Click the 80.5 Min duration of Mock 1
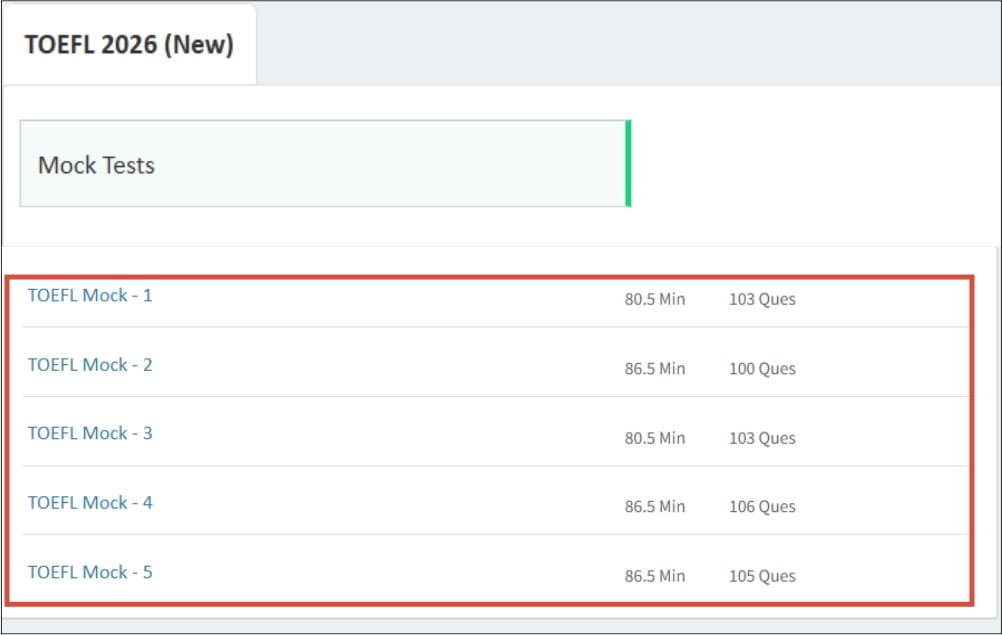The height and width of the screenshot is (635, 1002). (655, 300)
